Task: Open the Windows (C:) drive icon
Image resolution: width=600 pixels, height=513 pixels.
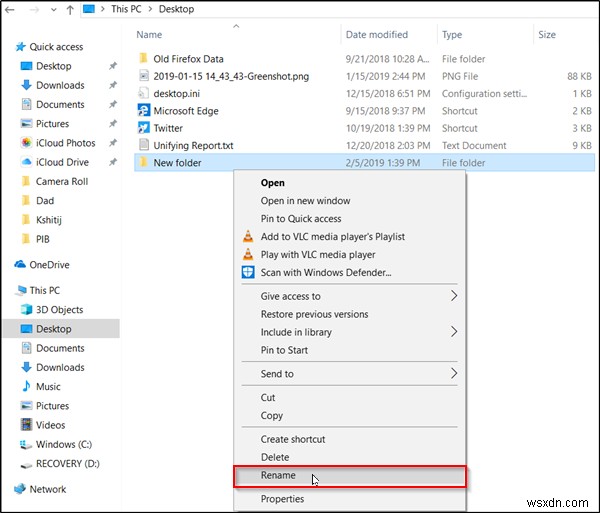Action: tap(26, 445)
